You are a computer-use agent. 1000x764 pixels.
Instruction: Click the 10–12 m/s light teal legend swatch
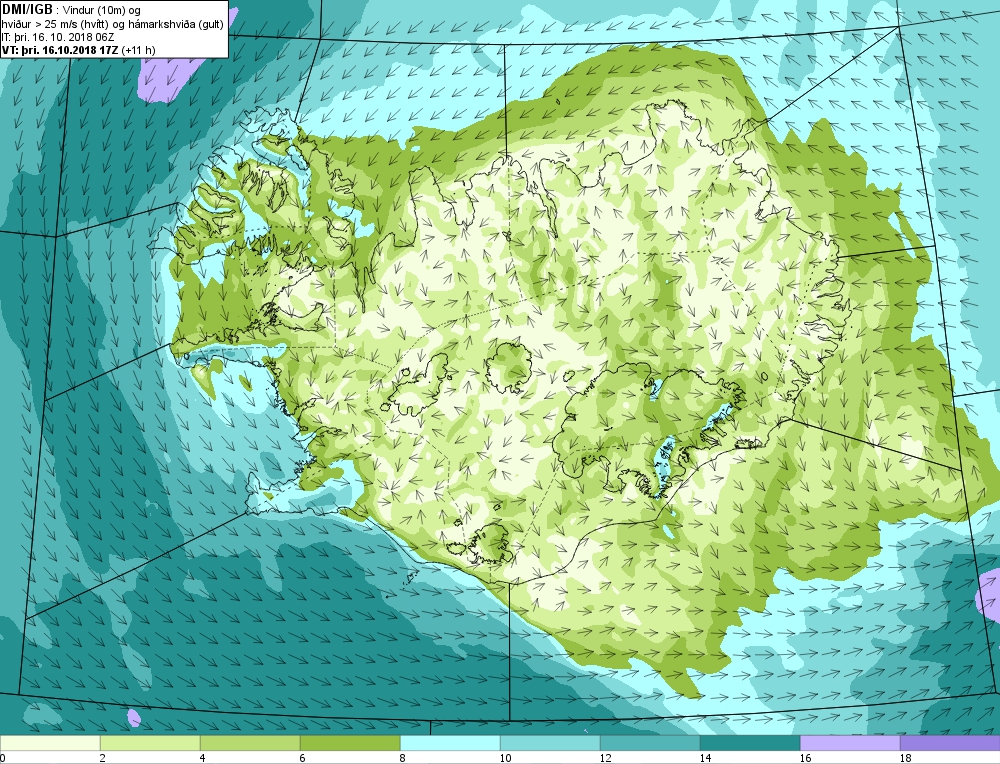click(550, 743)
